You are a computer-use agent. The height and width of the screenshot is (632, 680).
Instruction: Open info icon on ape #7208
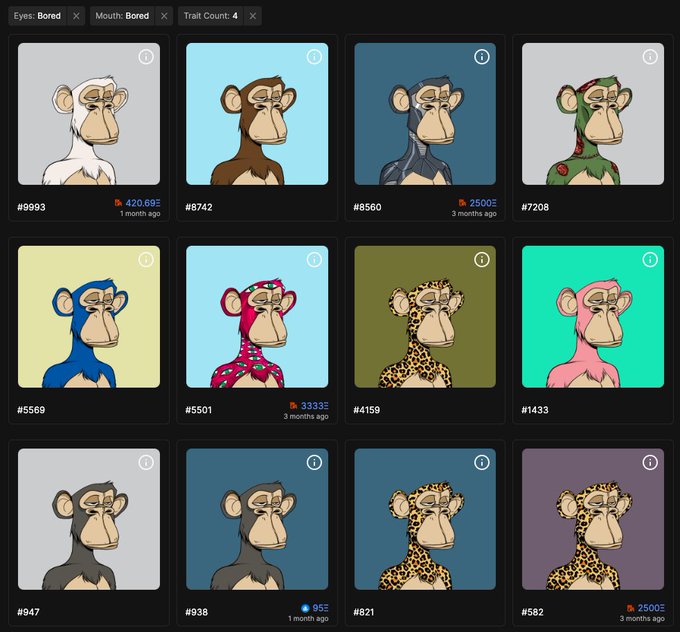[x=650, y=56]
